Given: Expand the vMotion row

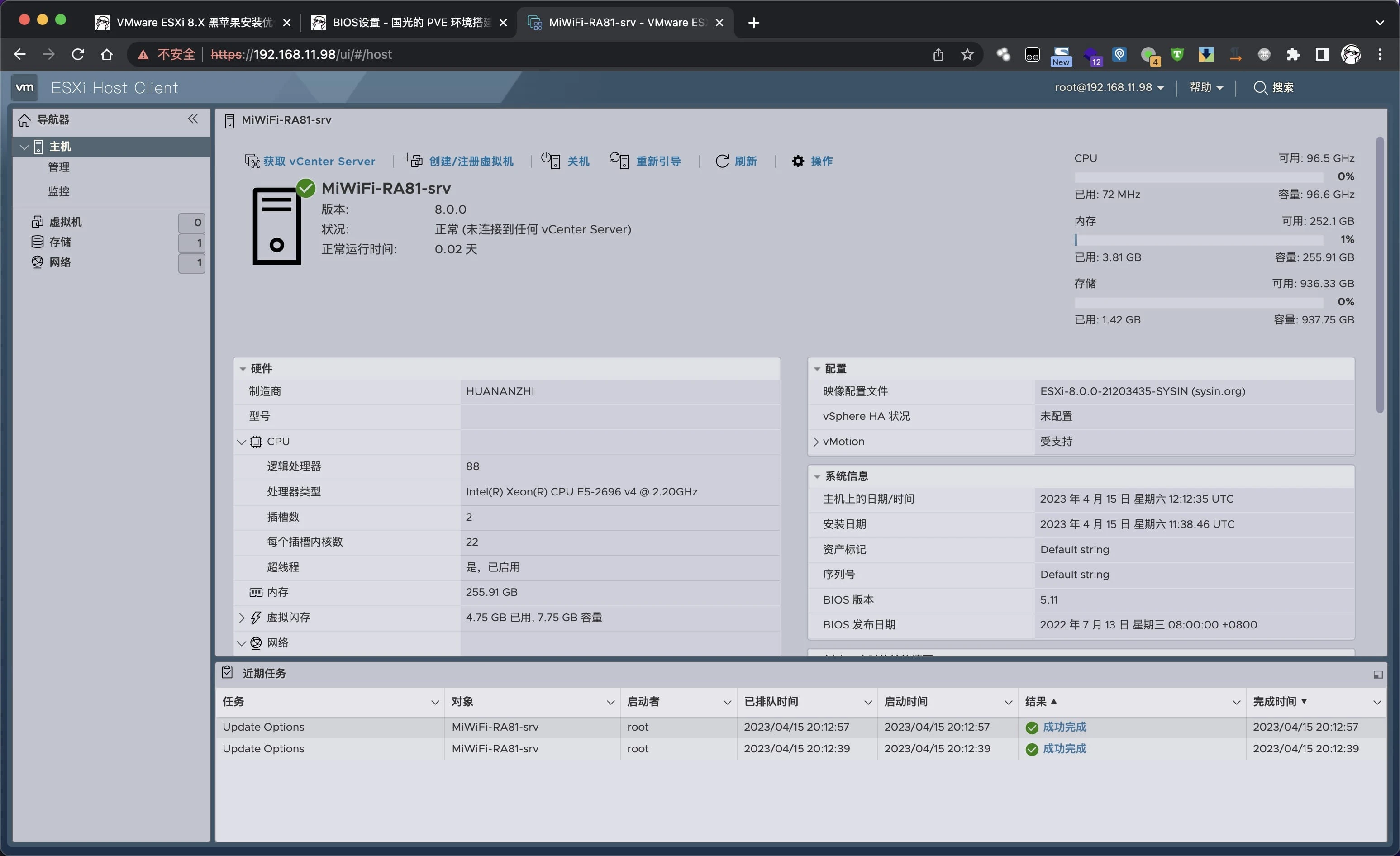Looking at the screenshot, I should tap(816, 442).
